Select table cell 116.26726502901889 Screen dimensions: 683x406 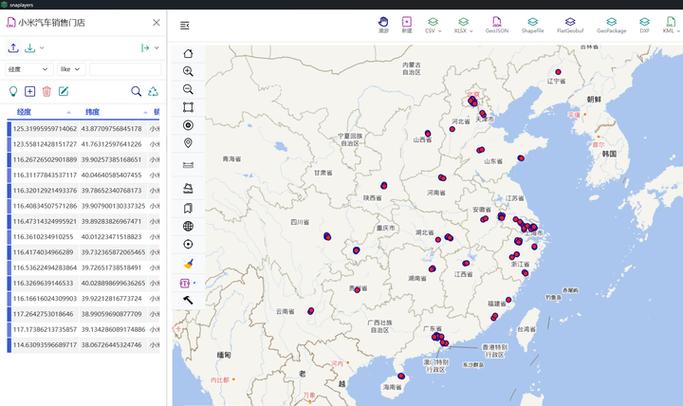click(x=45, y=159)
